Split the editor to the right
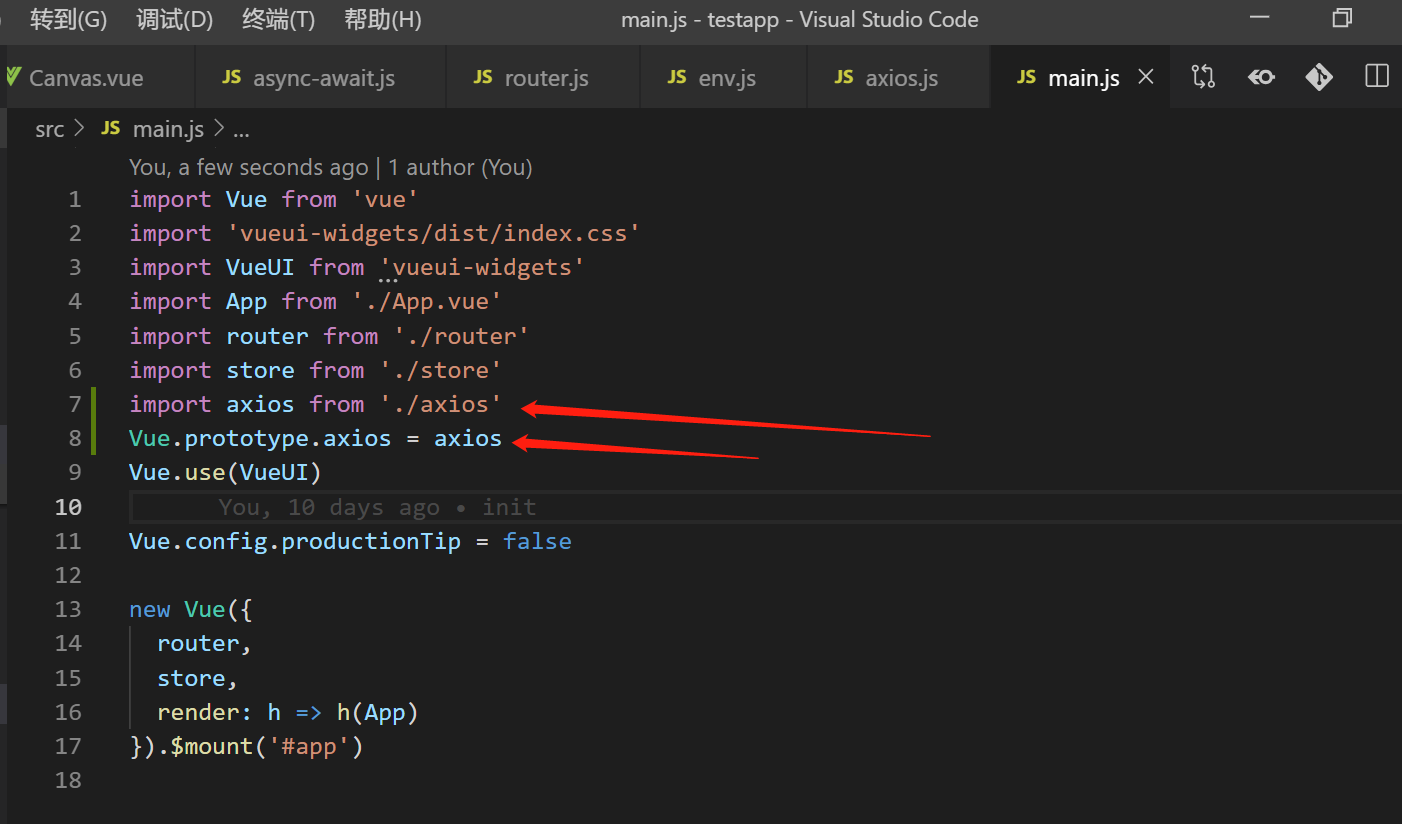1402x824 pixels. click(x=1377, y=76)
